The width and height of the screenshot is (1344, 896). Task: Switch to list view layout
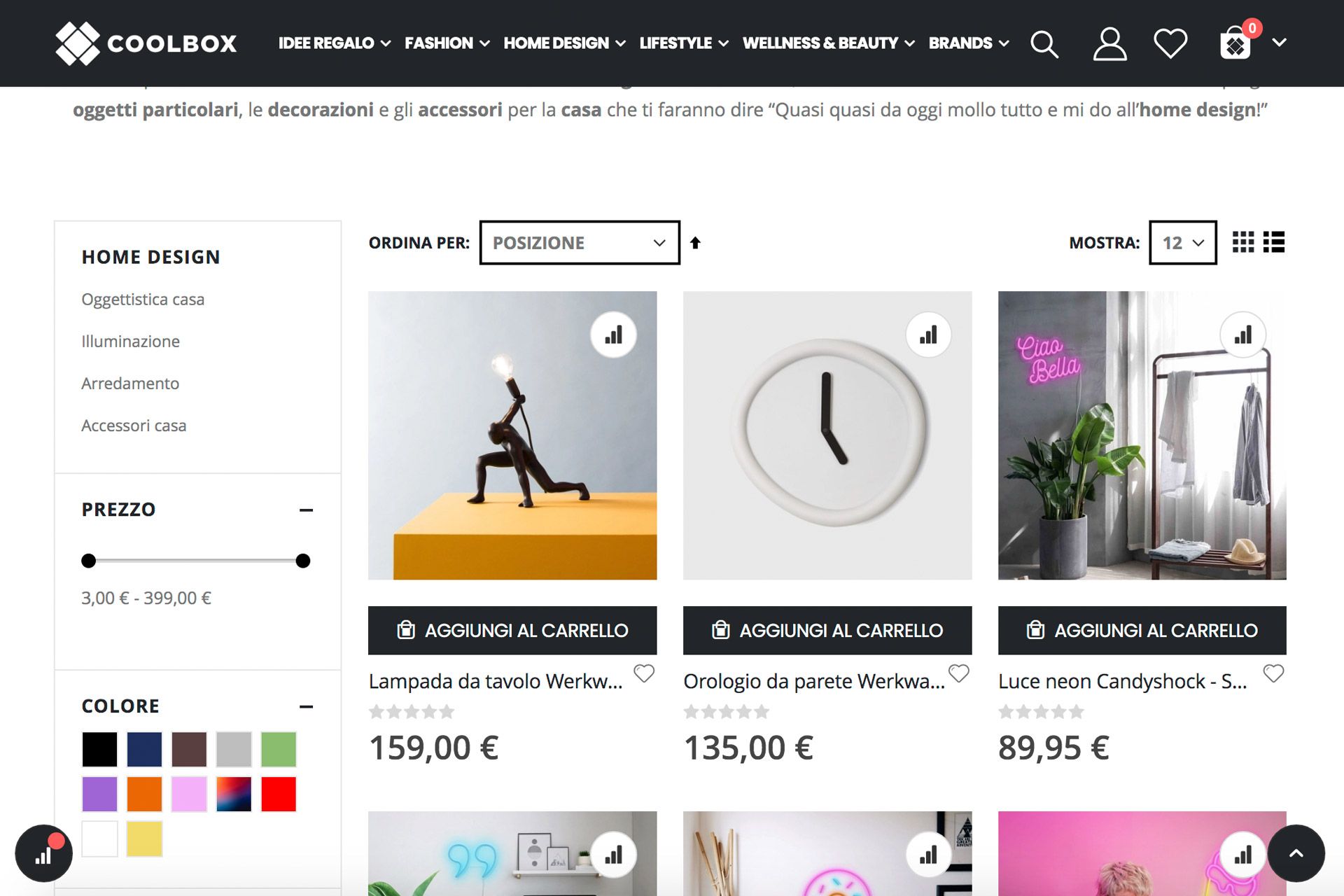pos(1274,242)
